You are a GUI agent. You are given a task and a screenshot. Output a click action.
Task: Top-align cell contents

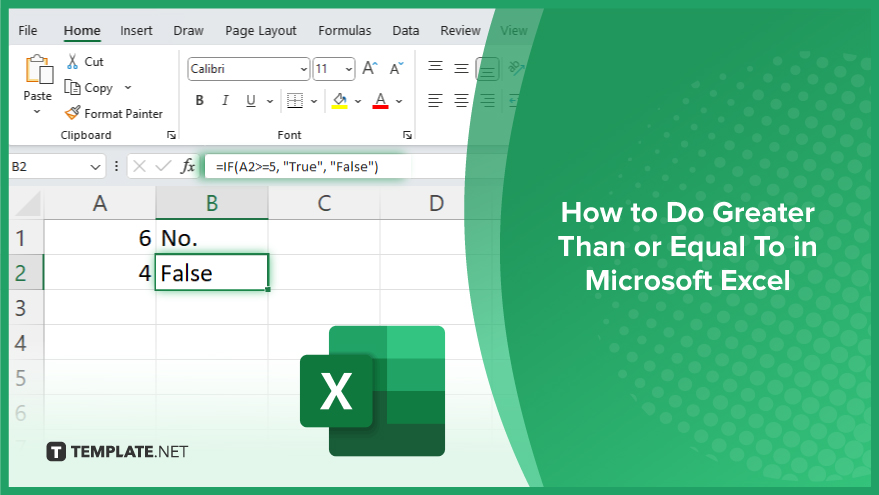coord(436,67)
